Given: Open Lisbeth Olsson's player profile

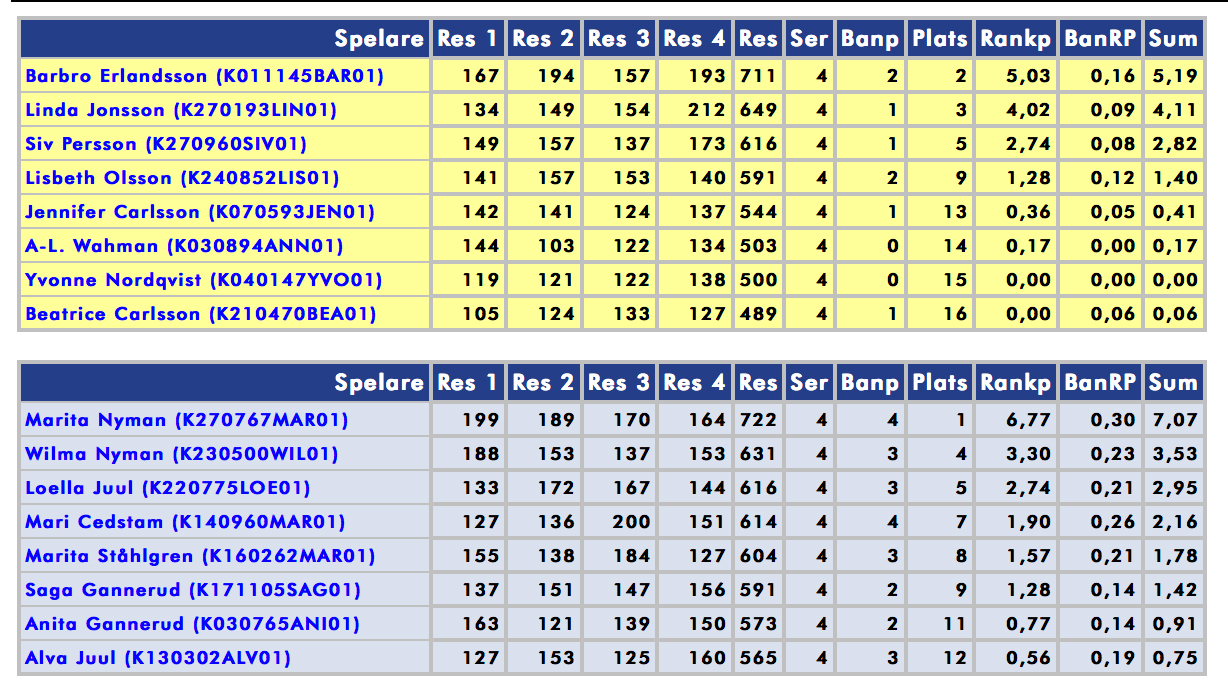Looking at the screenshot, I should click(x=182, y=178).
